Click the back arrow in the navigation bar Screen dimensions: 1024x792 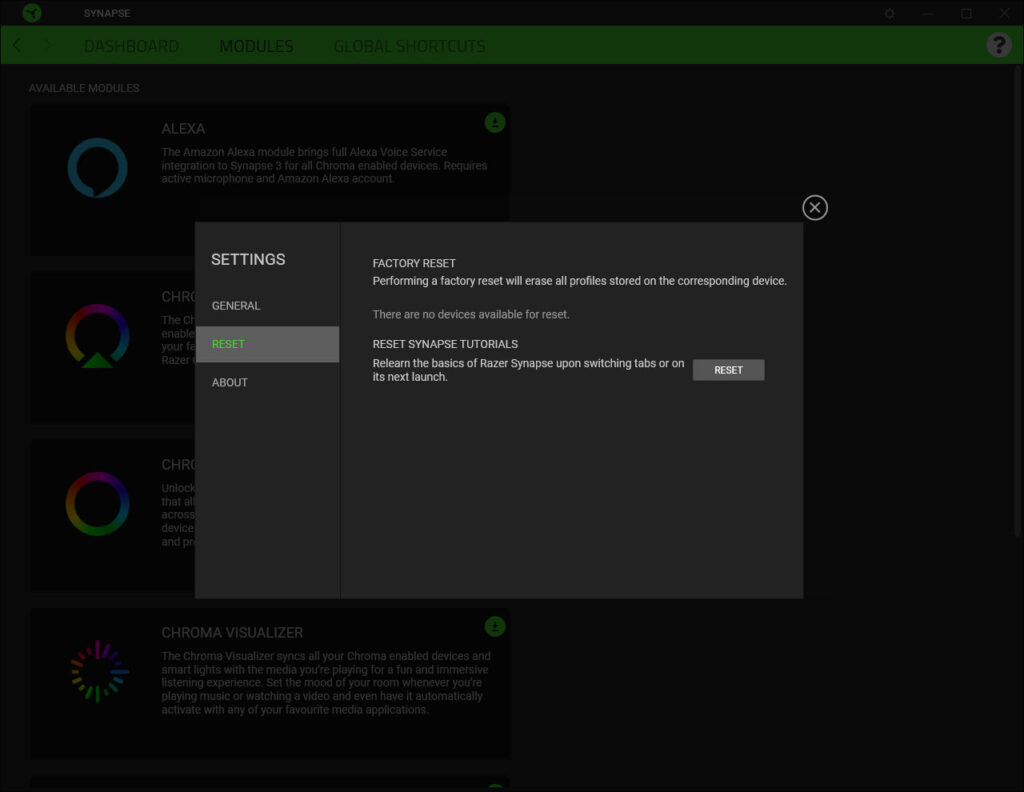(18, 45)
